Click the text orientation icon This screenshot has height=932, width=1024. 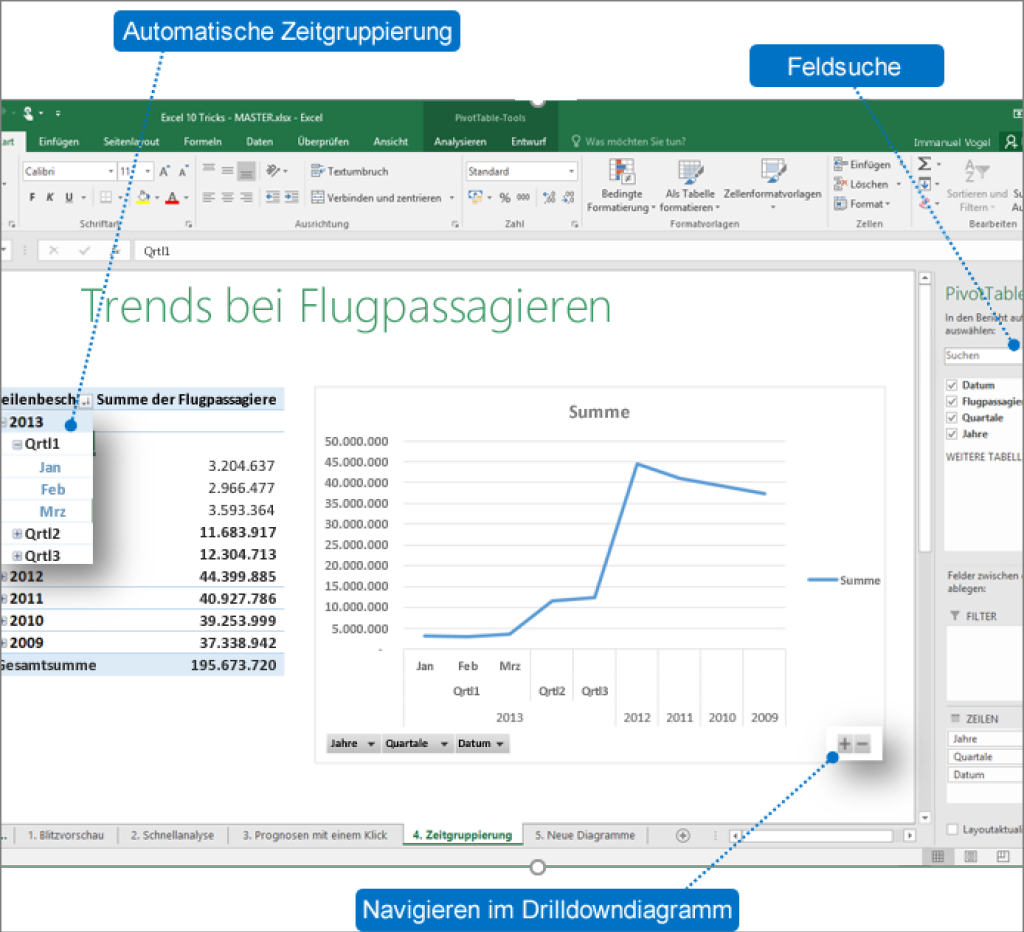pos(273,170)
